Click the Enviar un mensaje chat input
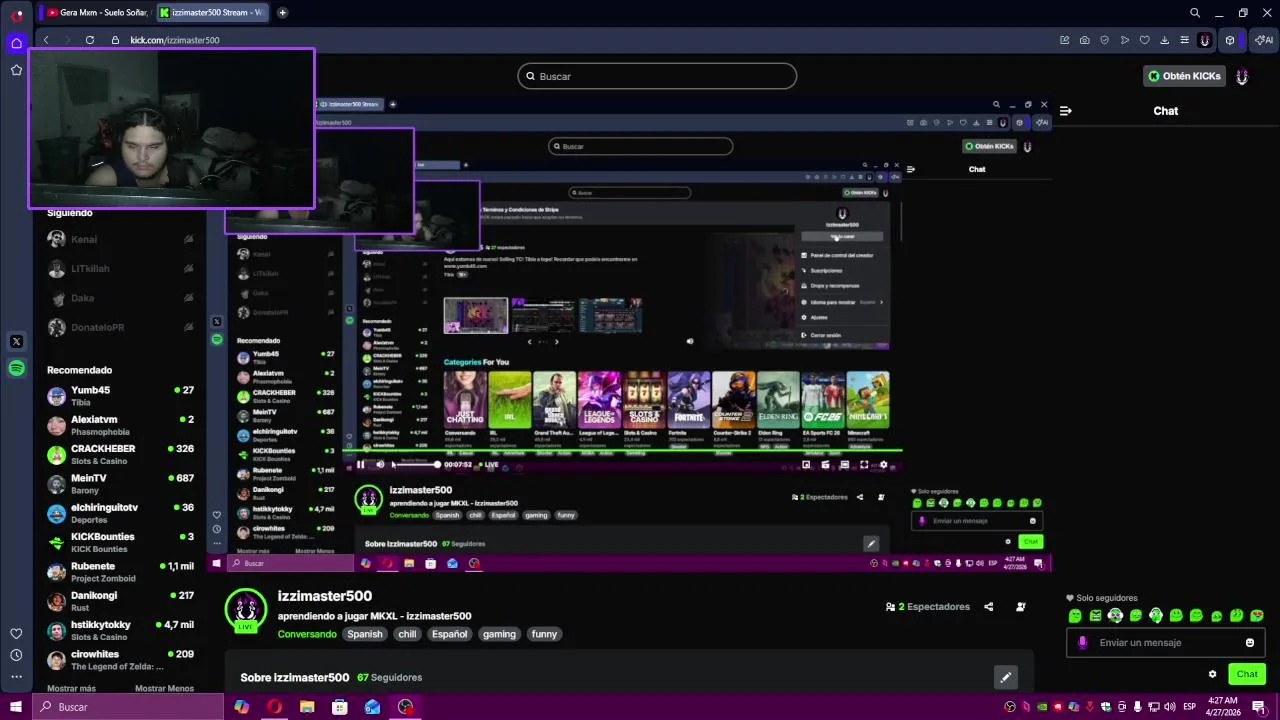 [x=1165, y=643]
